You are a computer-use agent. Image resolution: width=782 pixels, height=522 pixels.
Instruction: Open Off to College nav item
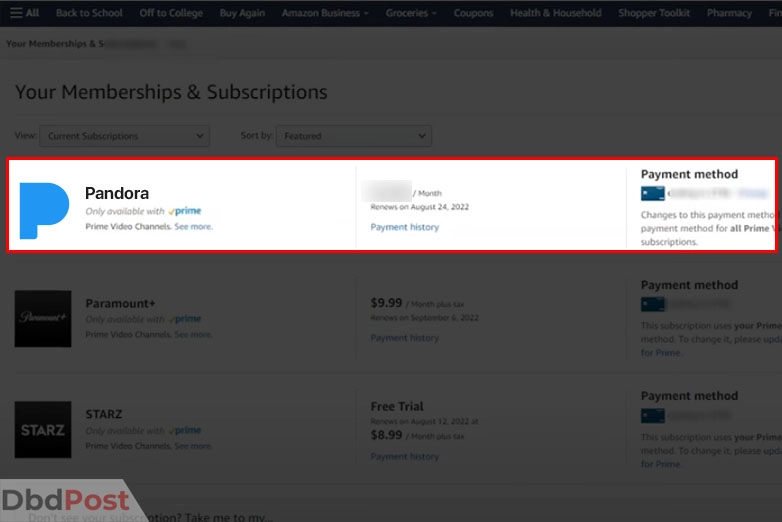coord(171,13)
